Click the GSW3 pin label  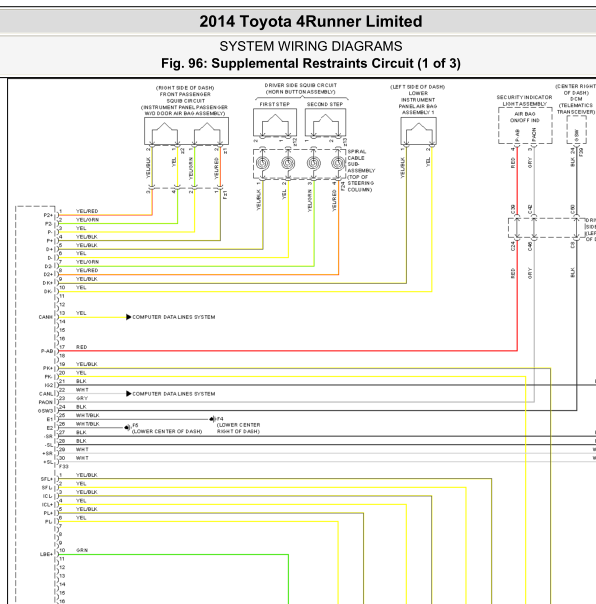(x=45, y=411)
